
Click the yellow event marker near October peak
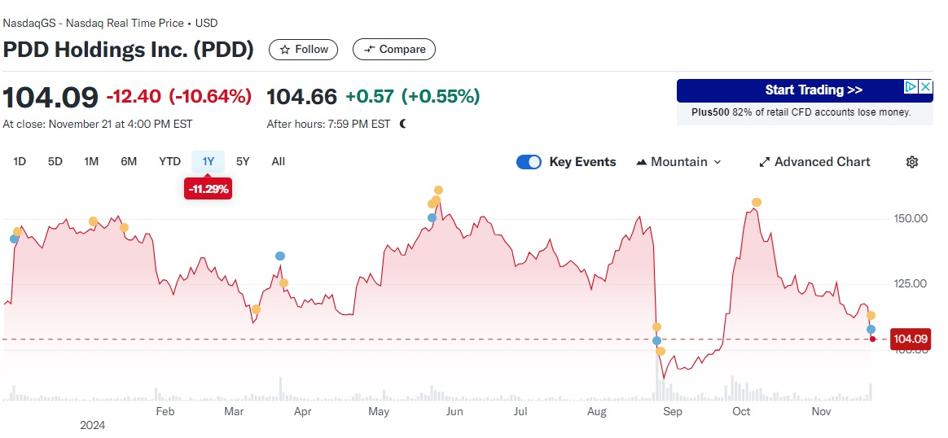click(756, 203)
